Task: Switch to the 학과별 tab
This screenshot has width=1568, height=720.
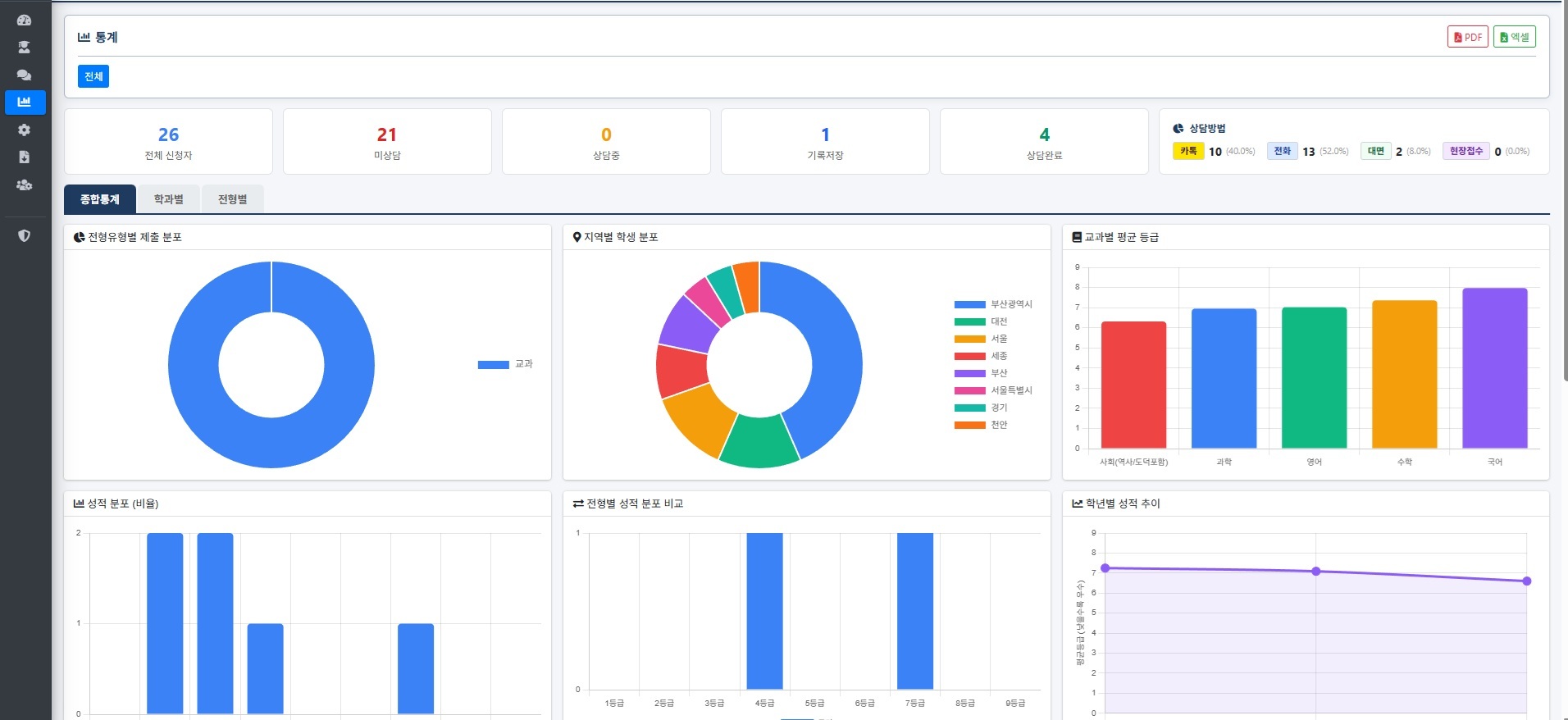Action: coord(168,199)
